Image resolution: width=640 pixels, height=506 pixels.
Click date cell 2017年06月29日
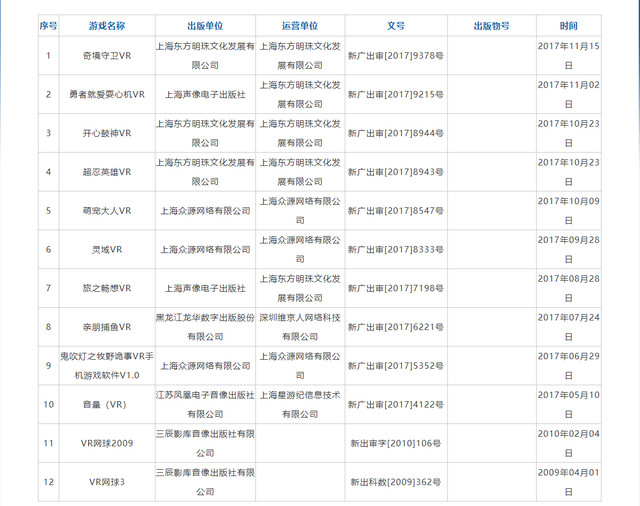569,366
